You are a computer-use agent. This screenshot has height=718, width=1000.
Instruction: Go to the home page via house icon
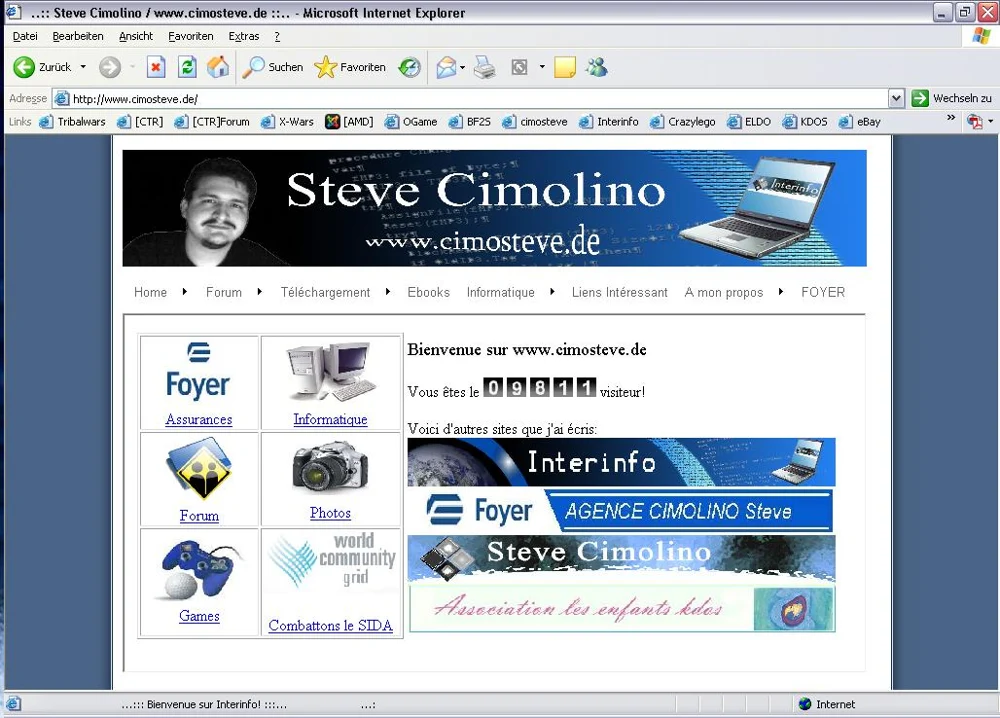pyautogui.click(x=218, y=66)
